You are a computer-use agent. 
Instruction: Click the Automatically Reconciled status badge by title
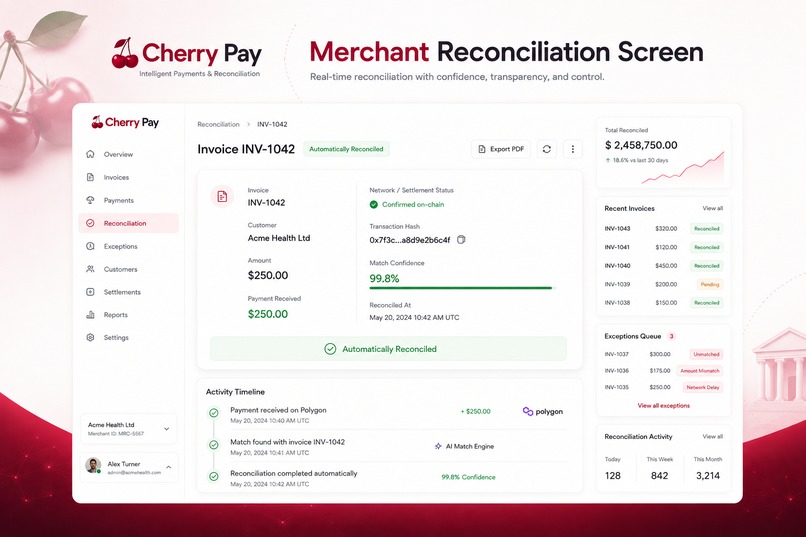click(346, 149)
